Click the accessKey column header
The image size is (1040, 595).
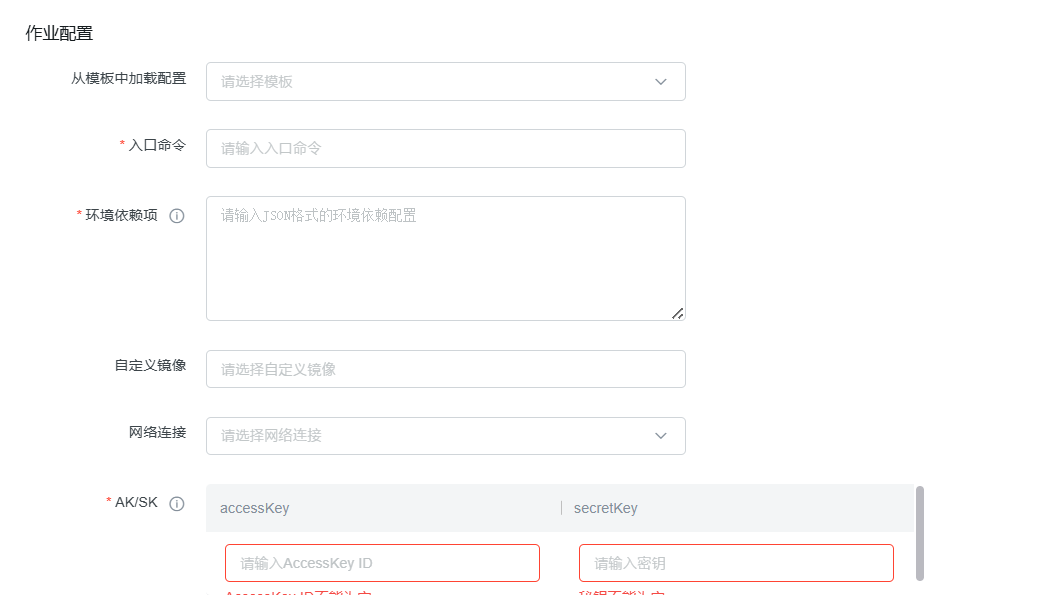coord(255,508)
